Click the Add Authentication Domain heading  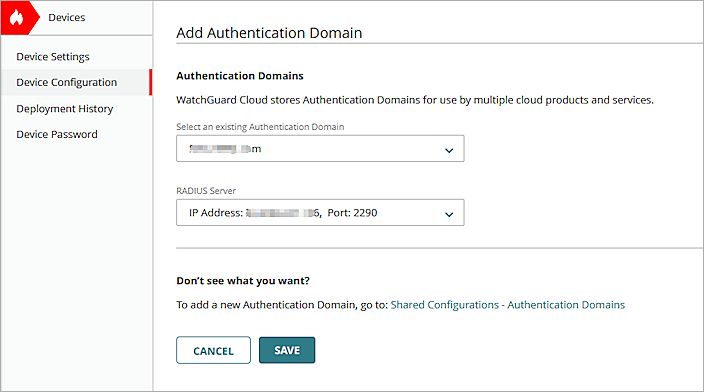pyautogui.click(x=269, y=33)
